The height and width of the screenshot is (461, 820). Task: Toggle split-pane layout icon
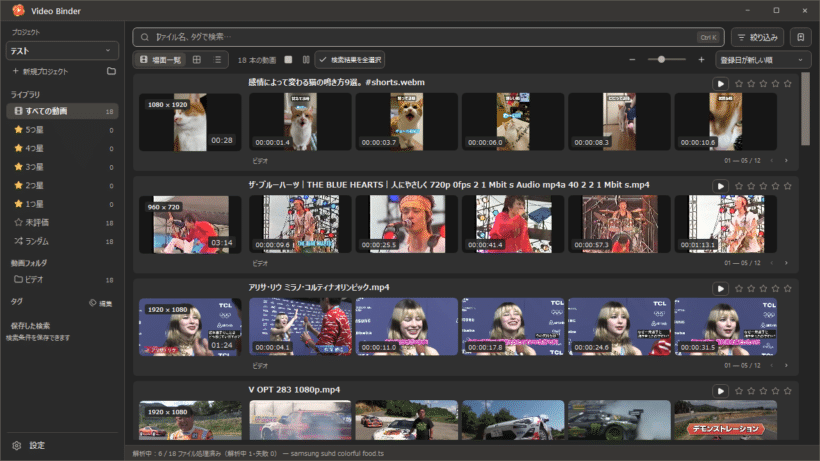(306, 60)
